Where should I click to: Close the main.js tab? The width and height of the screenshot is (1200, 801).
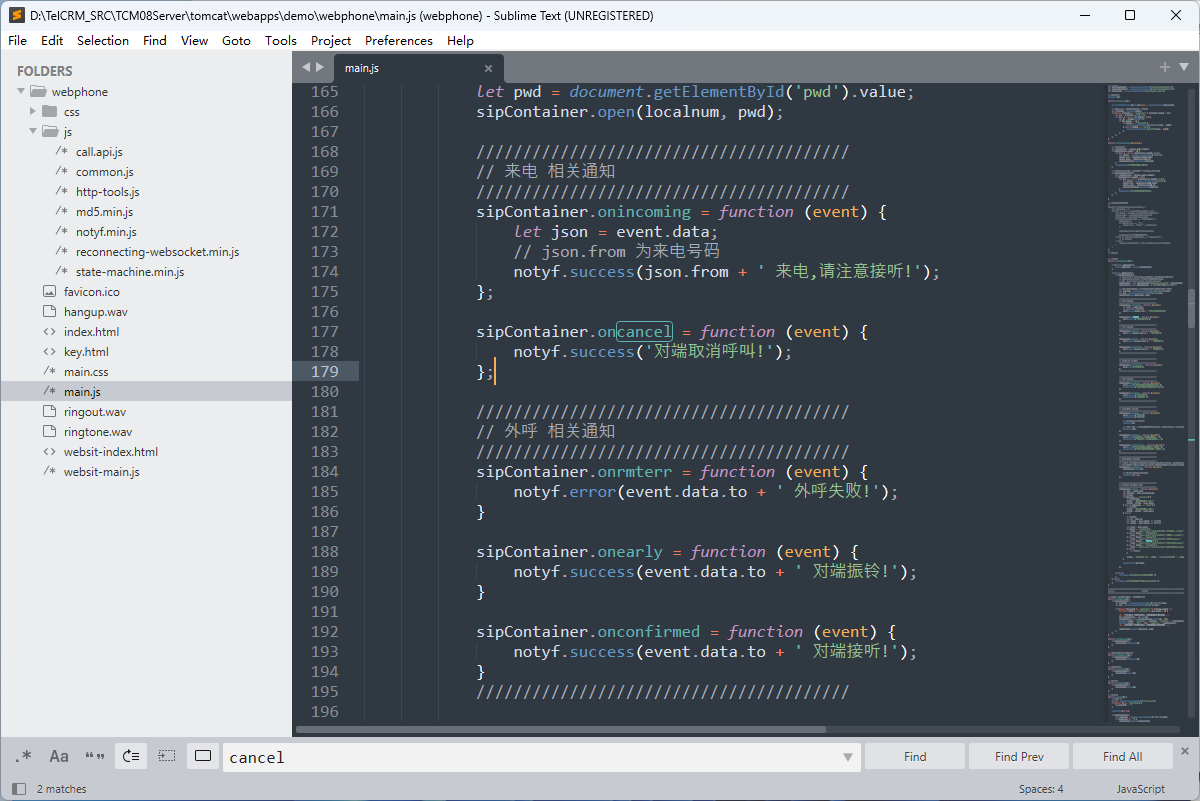[x=489, y=68]
